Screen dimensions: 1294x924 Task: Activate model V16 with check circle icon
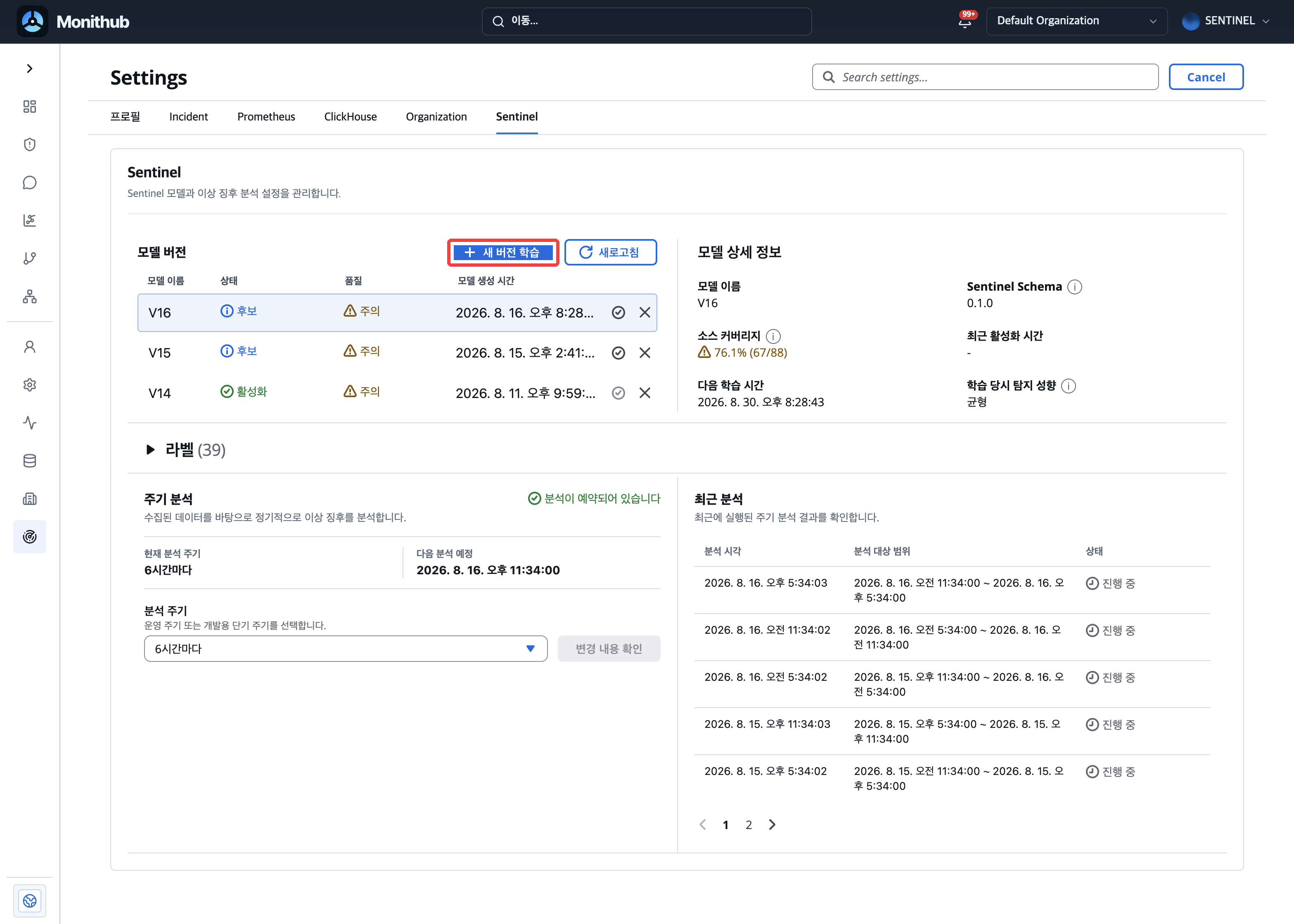(619, 313)
